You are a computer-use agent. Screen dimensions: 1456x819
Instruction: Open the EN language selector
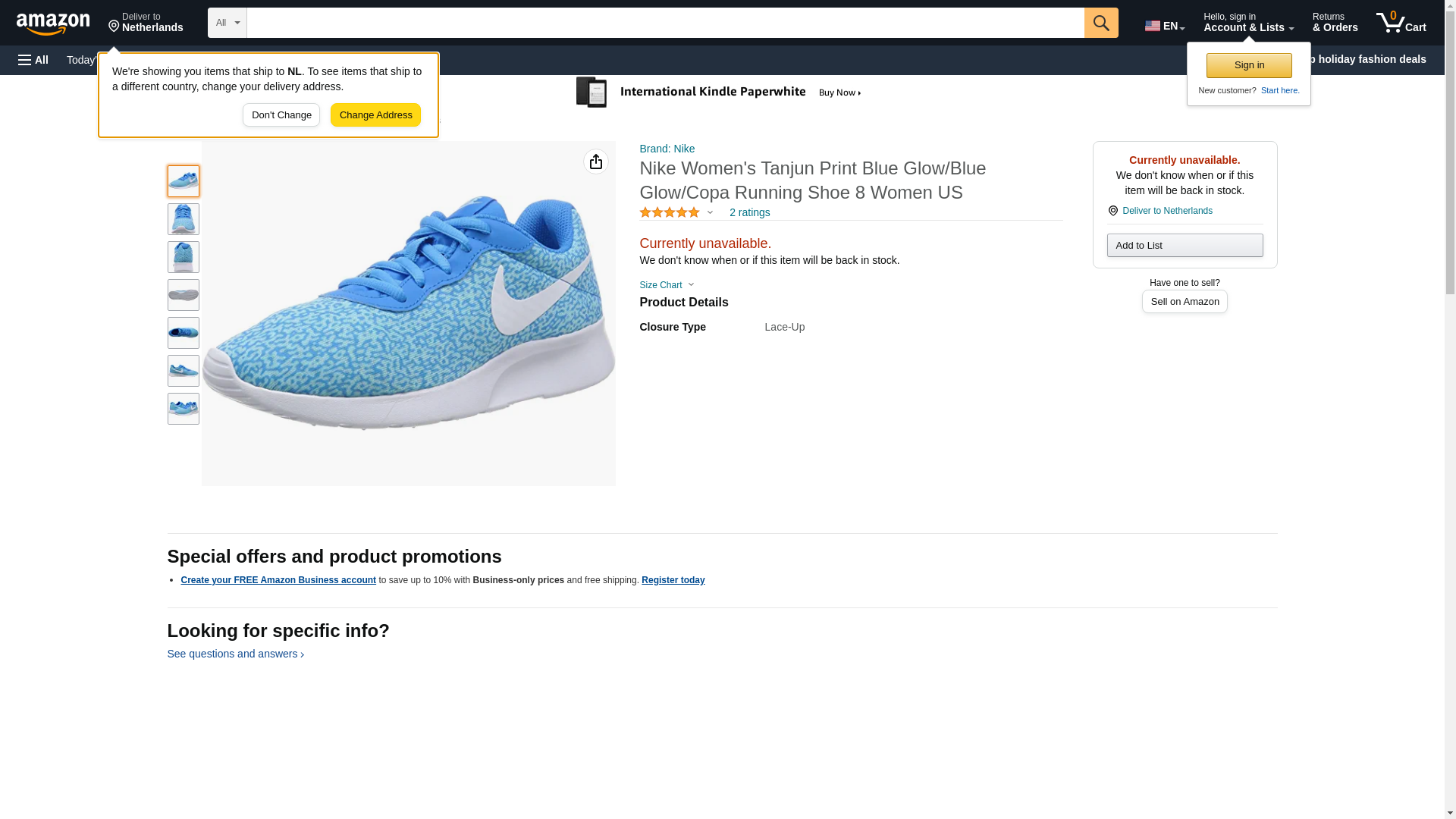pyautogui.click(x=1164, y=26)
